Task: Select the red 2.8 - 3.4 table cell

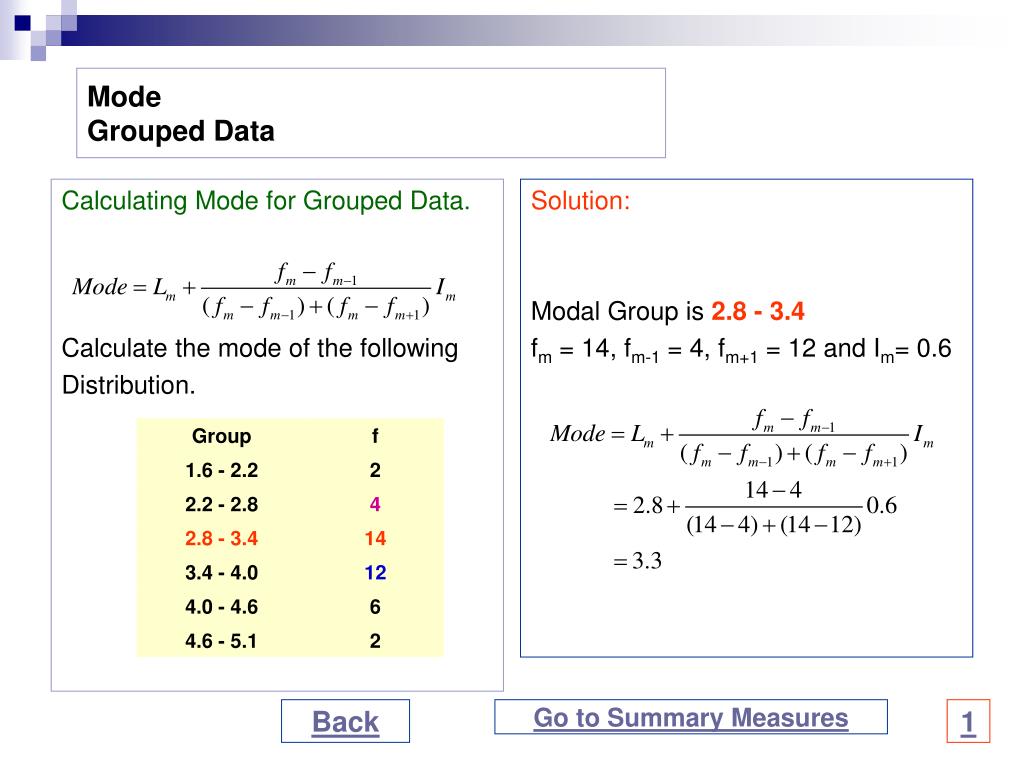Action: pyautogui.click(x=221, y=538)
